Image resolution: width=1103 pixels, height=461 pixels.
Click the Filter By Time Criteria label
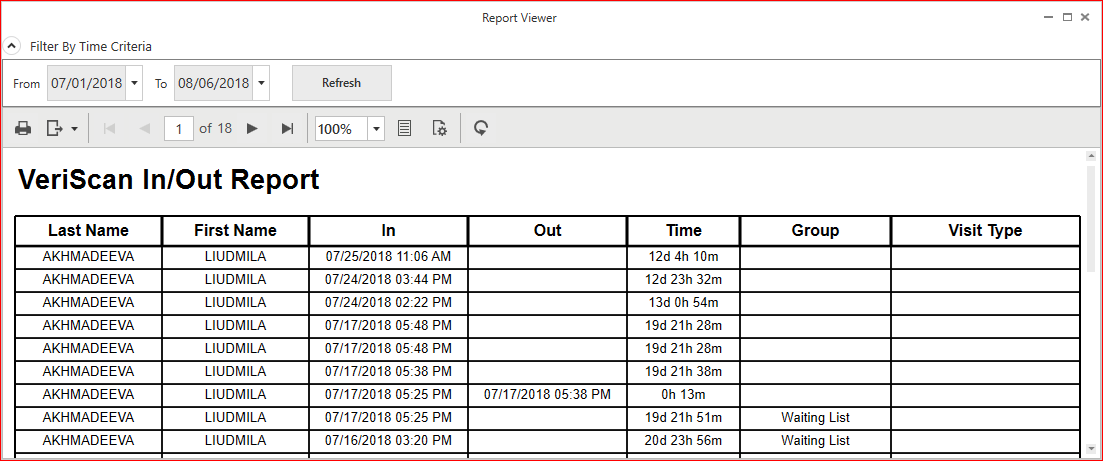click(x=91, y=46)
